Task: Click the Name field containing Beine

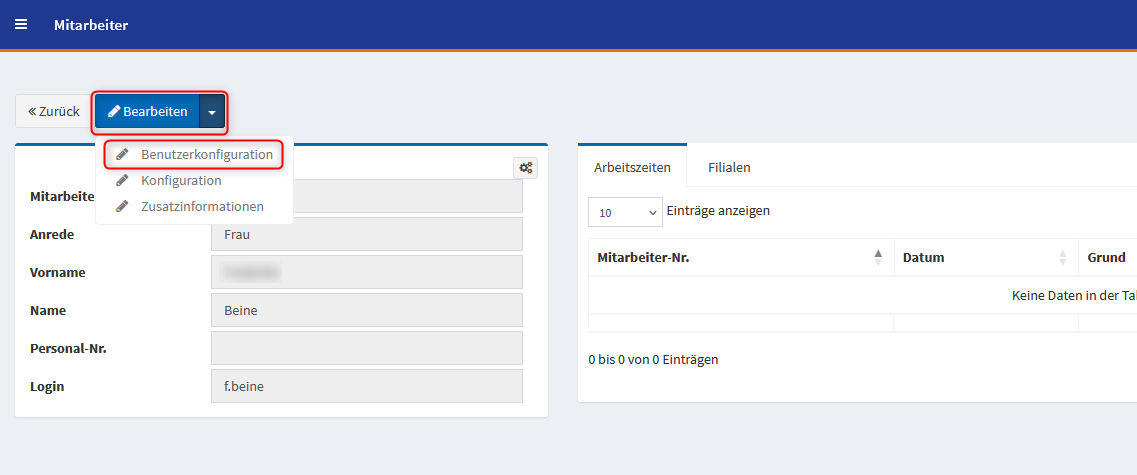Action: 367,310
